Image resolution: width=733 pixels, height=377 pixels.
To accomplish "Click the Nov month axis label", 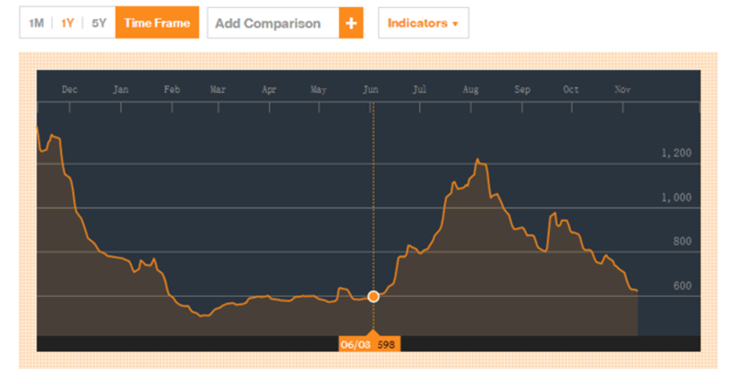I will click(x=623, y=89).
